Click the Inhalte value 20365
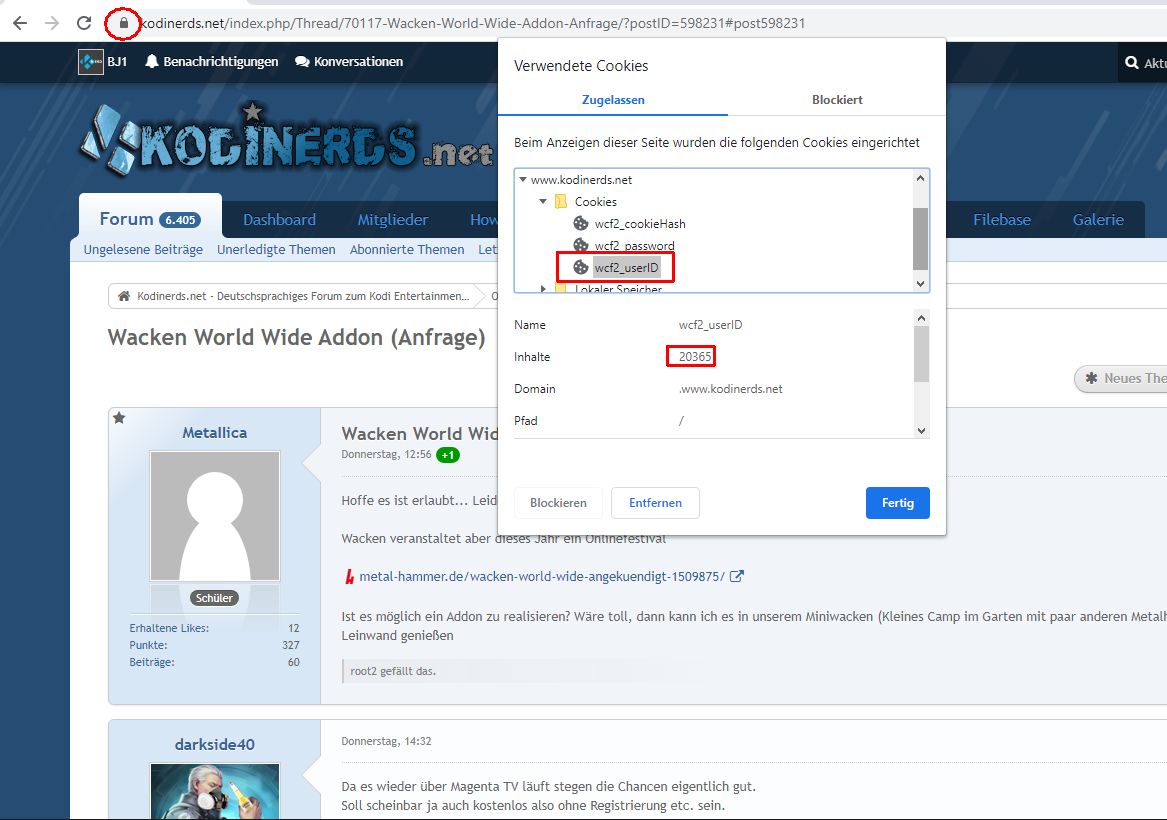 (x=695, y=357)
